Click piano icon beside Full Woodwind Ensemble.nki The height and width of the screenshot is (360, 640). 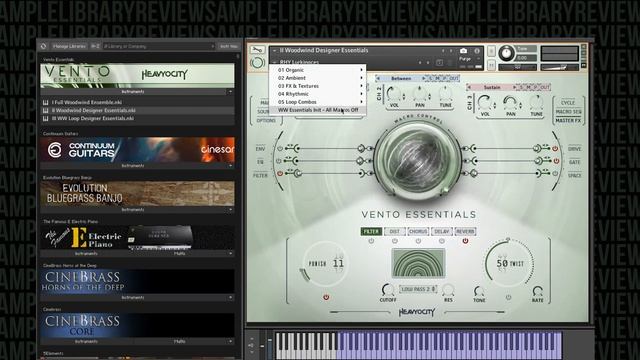(46, 102)
